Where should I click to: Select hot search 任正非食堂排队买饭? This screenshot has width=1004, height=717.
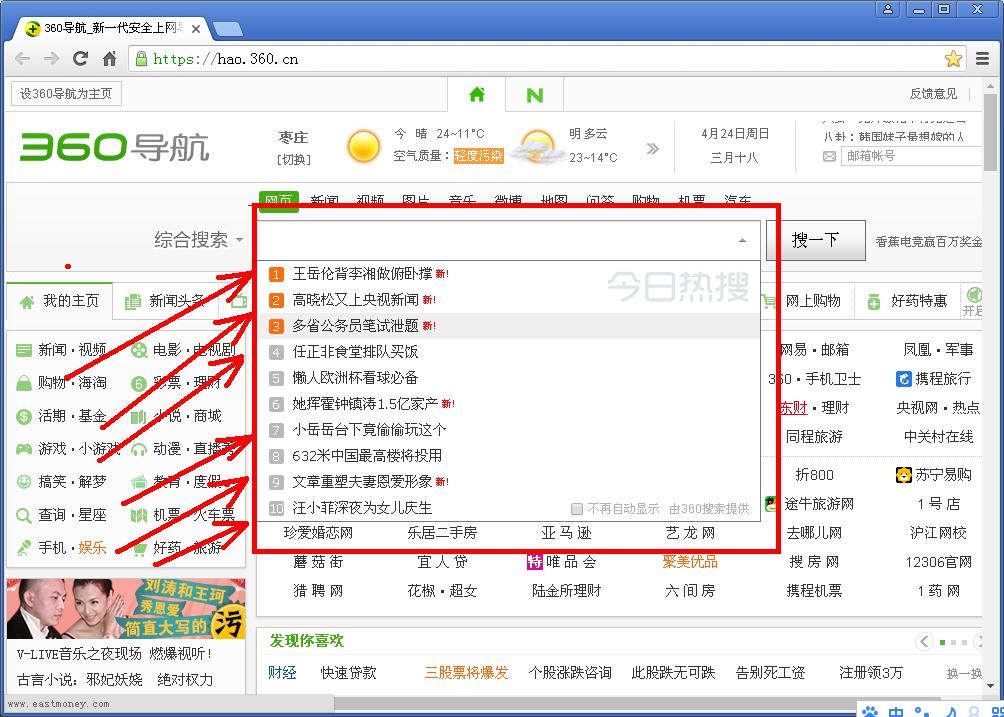click(355, 352)
